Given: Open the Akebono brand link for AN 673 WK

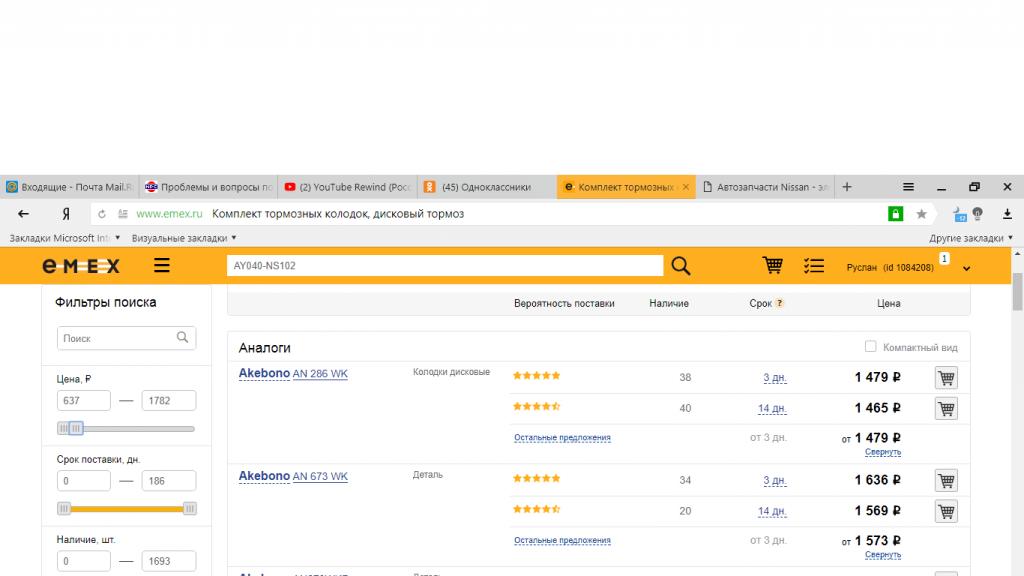Looking at the screenshot, I should pos(264,475).
